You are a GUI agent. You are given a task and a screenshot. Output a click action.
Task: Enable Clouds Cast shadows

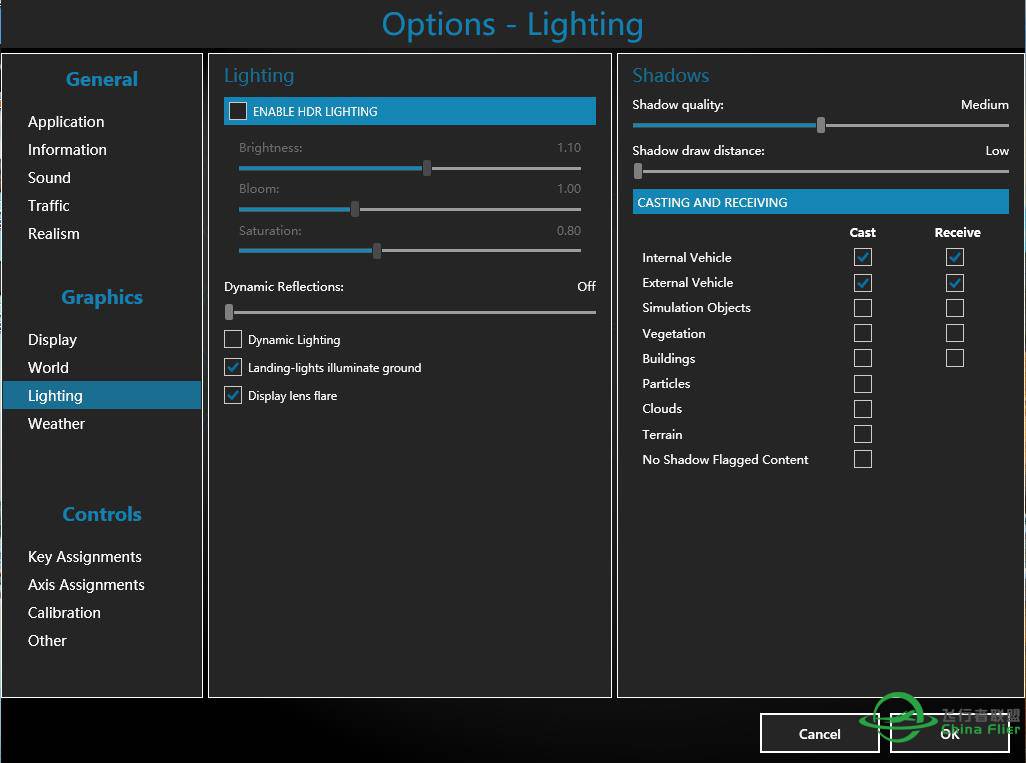click(x=862, y=409)
